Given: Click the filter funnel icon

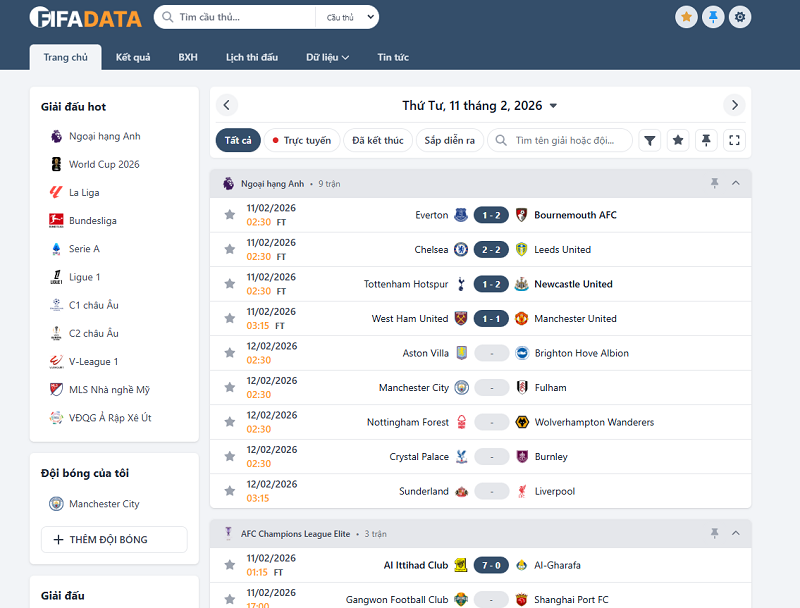Looking at the screenshot, I should point(650,141).
